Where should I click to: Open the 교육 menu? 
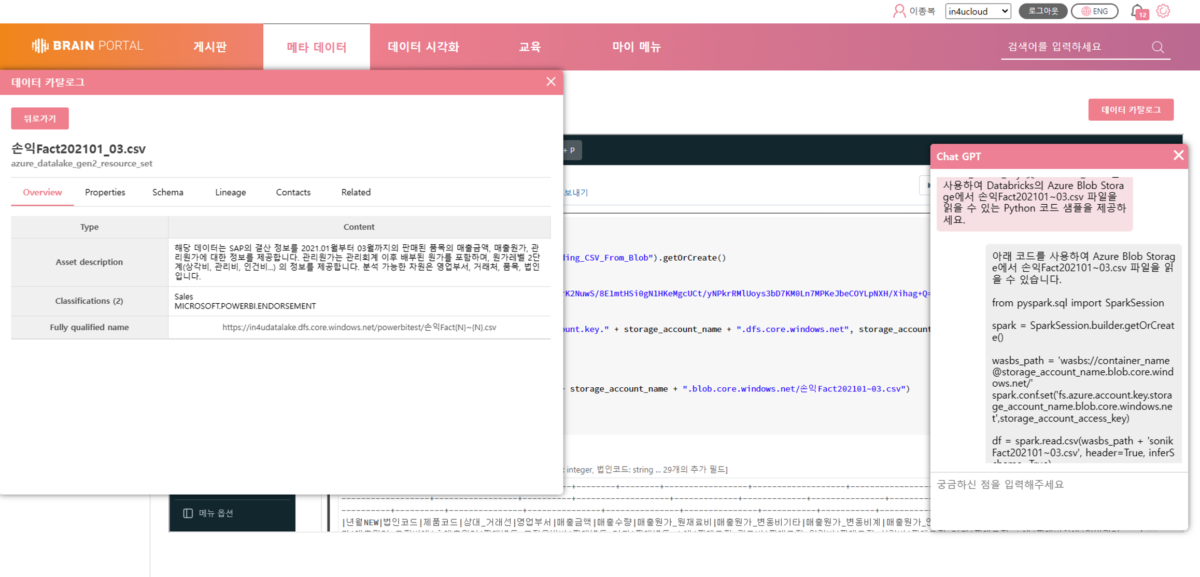530,47
